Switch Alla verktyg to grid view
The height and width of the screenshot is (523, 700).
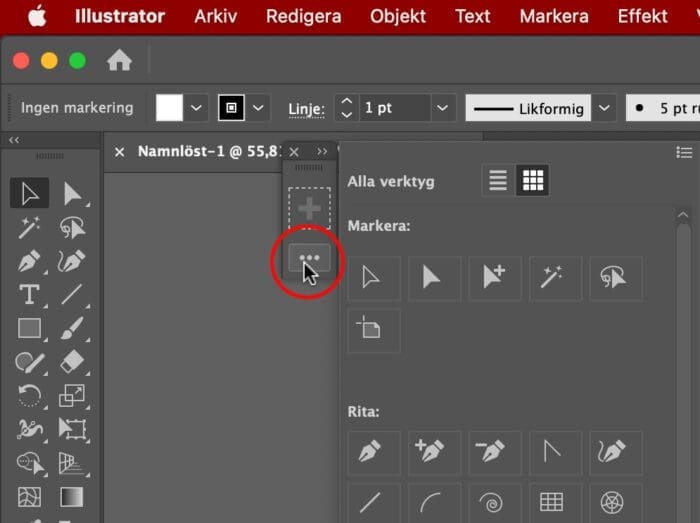533,181
